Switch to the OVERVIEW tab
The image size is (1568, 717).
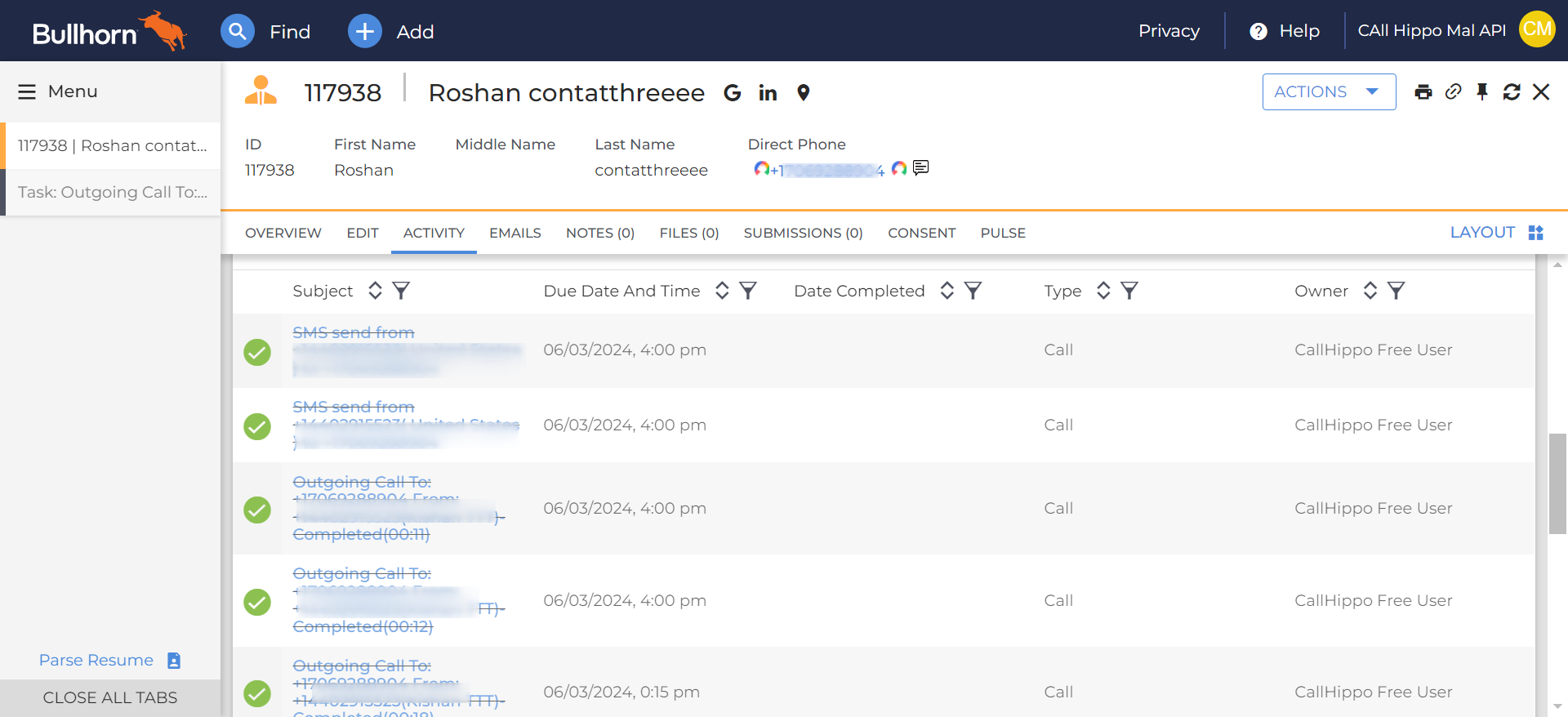[283, 233]
